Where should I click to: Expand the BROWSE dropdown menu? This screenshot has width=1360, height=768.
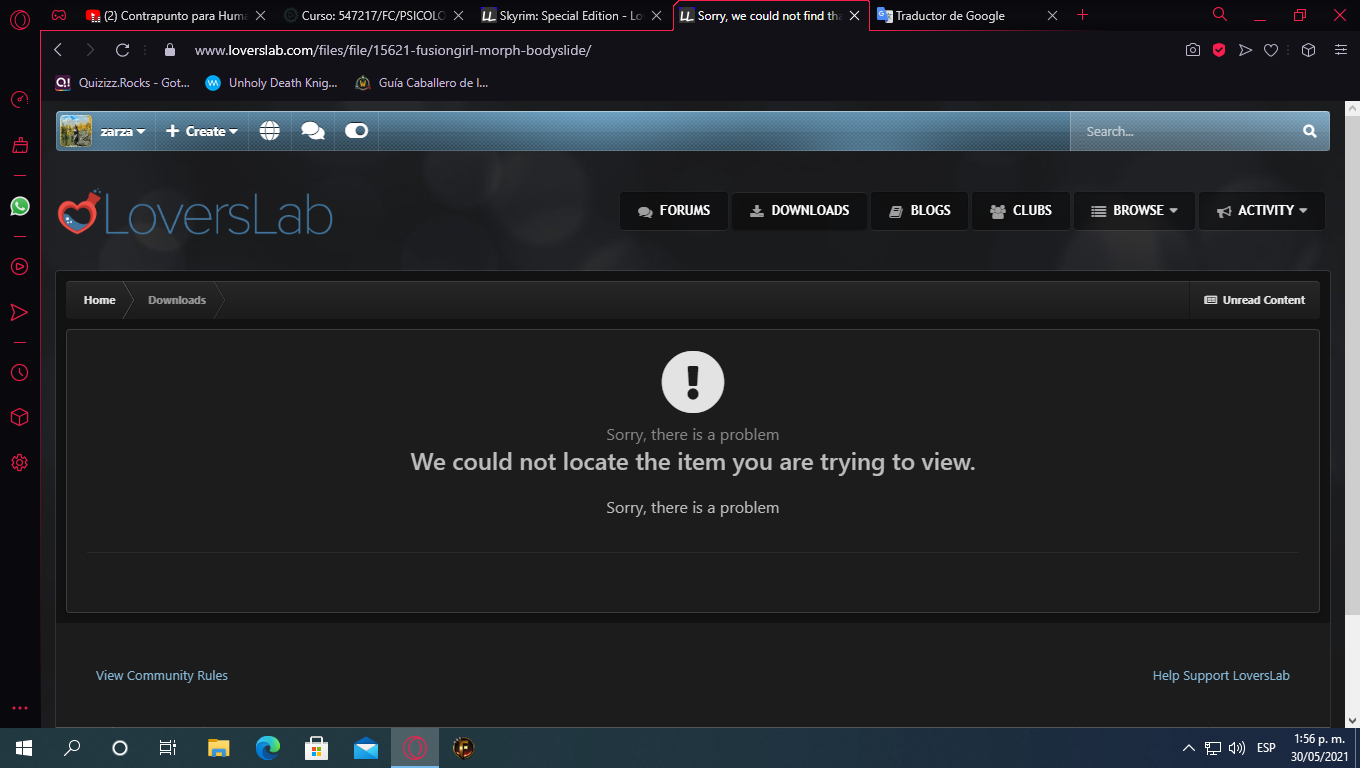1134,211
